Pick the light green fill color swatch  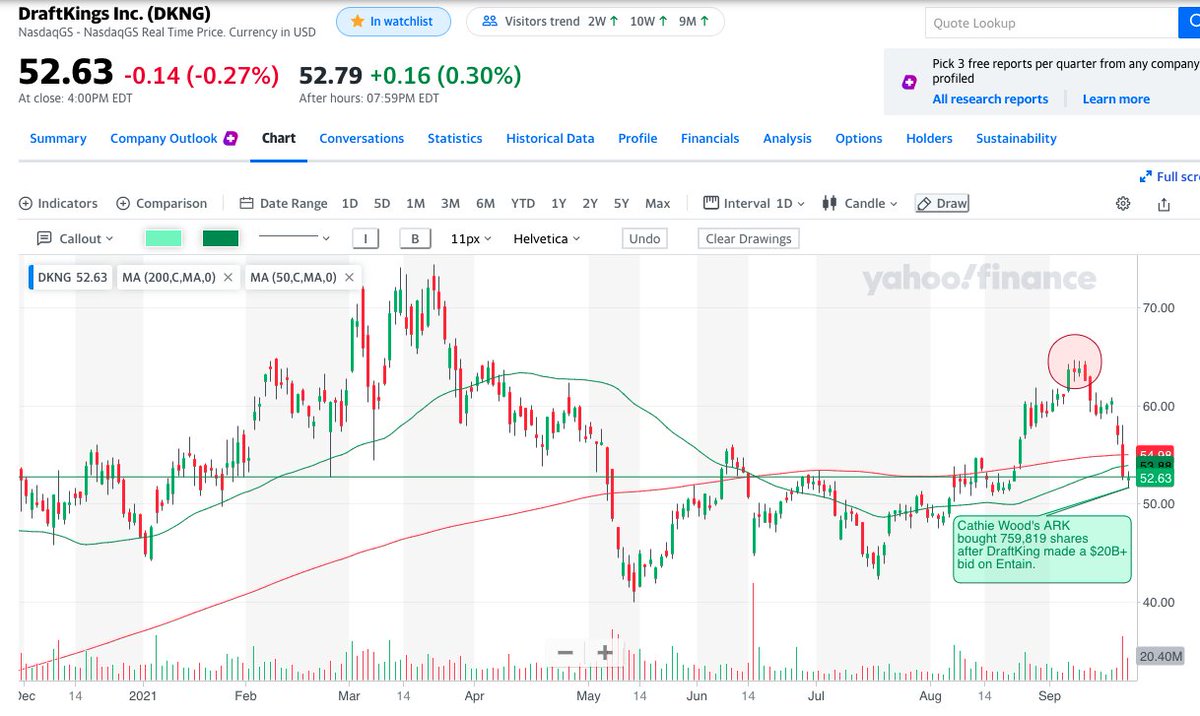pos(163,238)
